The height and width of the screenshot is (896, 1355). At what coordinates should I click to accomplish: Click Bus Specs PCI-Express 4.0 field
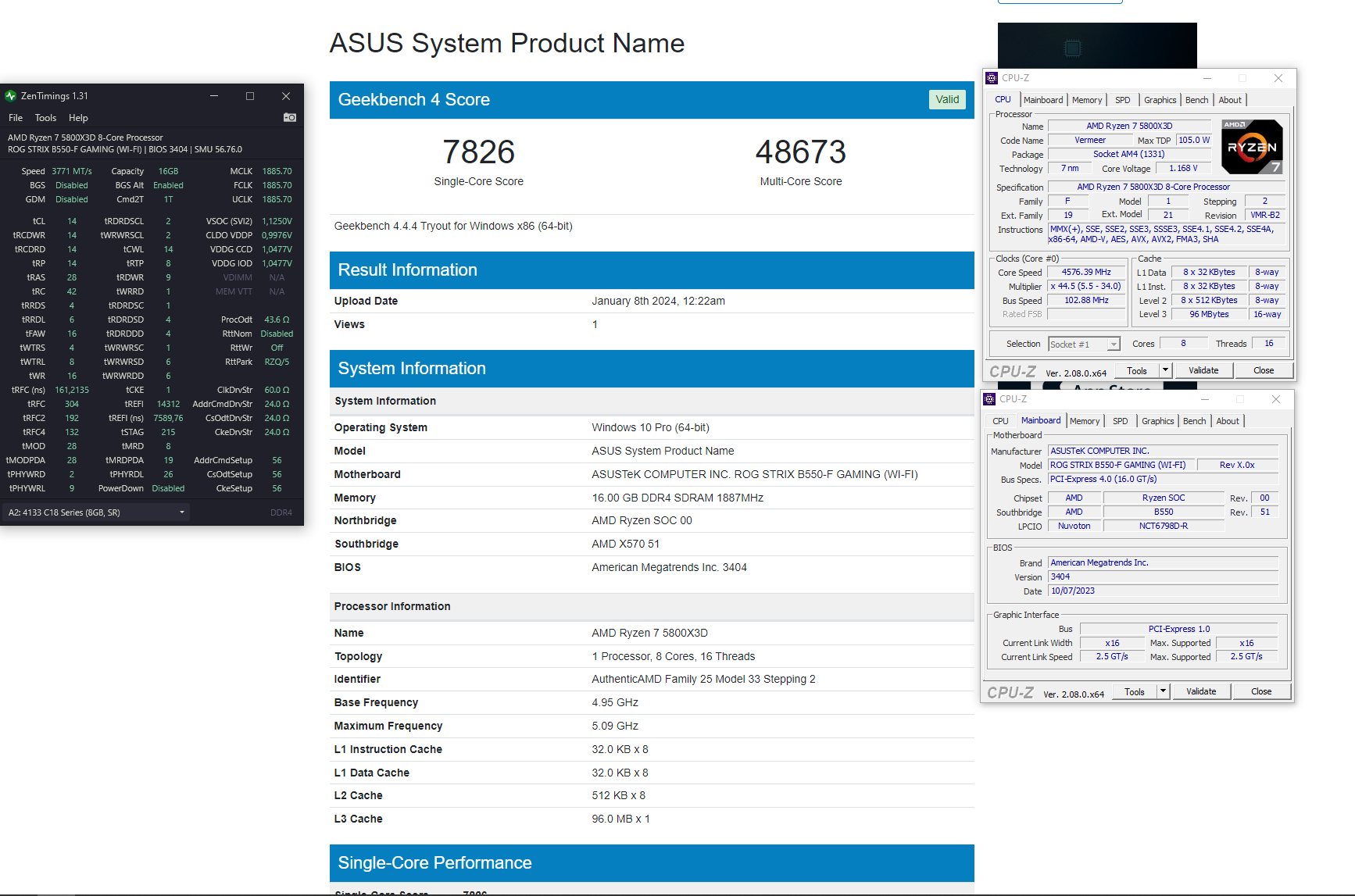(x=1163, y=480)
